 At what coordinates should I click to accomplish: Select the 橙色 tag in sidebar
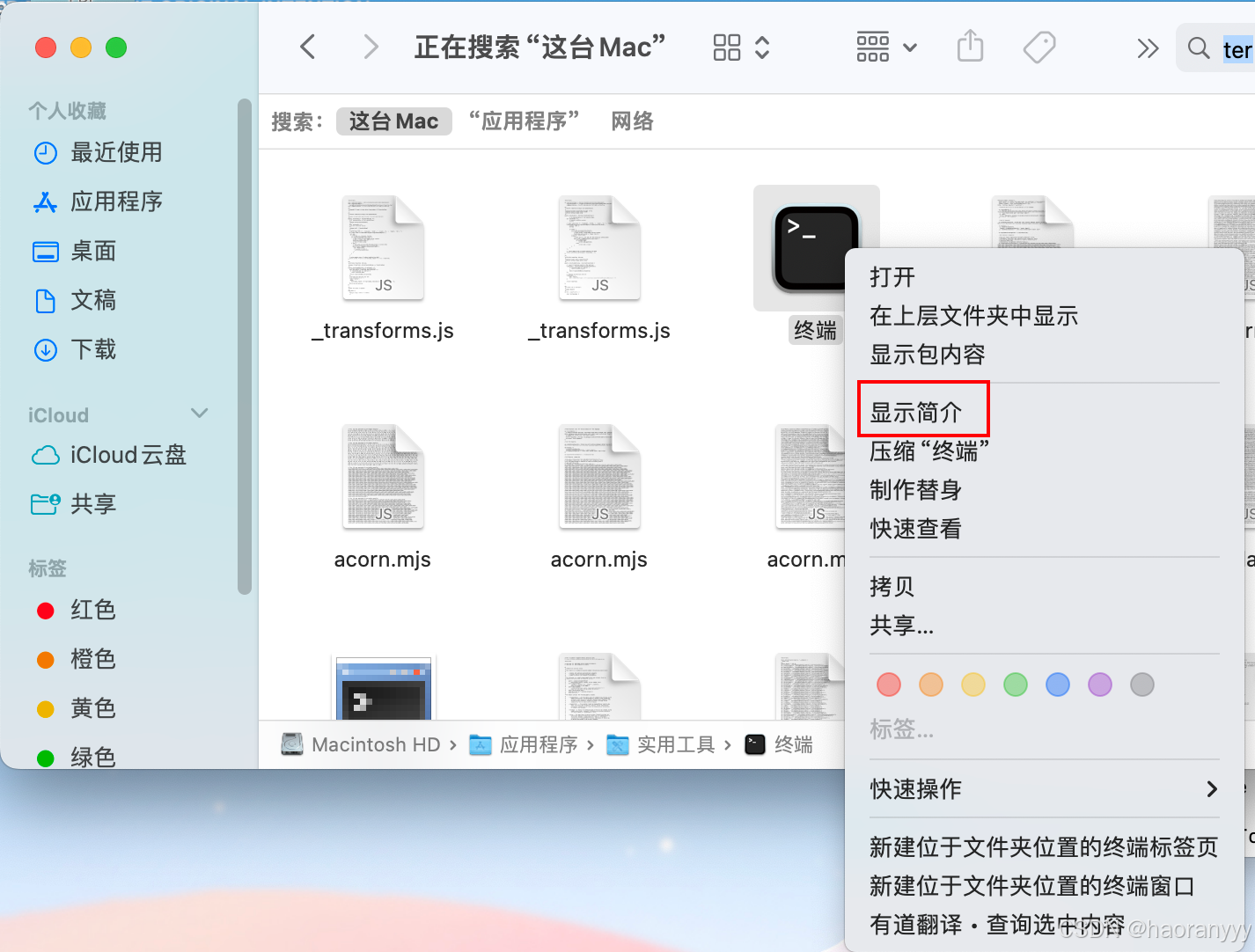coord(76,659)
